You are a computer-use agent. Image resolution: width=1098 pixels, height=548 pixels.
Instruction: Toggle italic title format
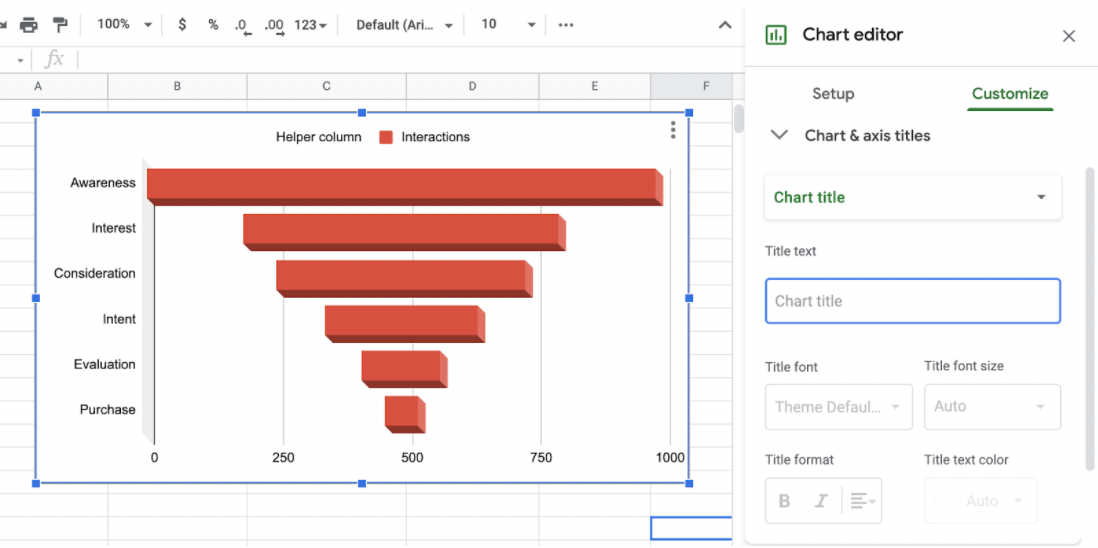(x=821, y=501)
